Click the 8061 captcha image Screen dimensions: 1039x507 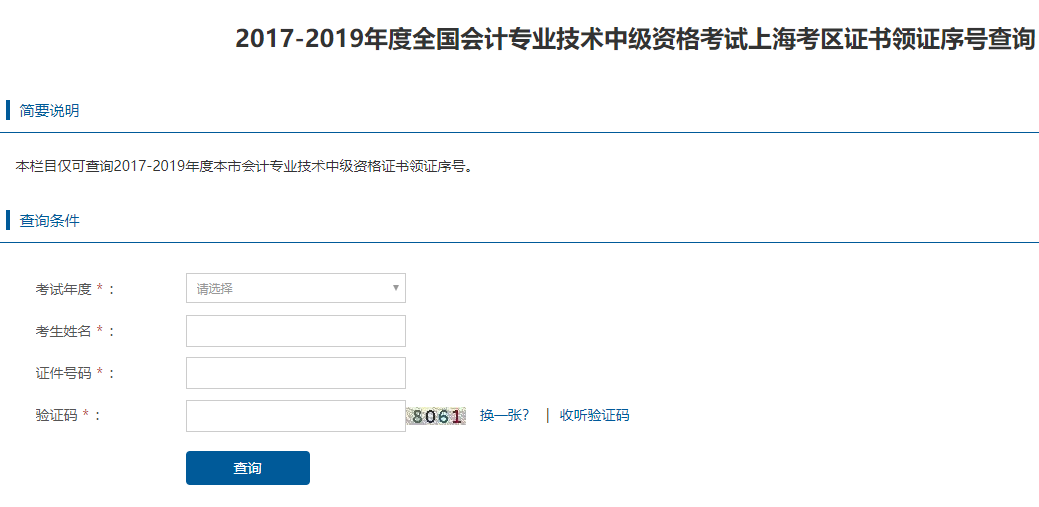pos(436,416)
